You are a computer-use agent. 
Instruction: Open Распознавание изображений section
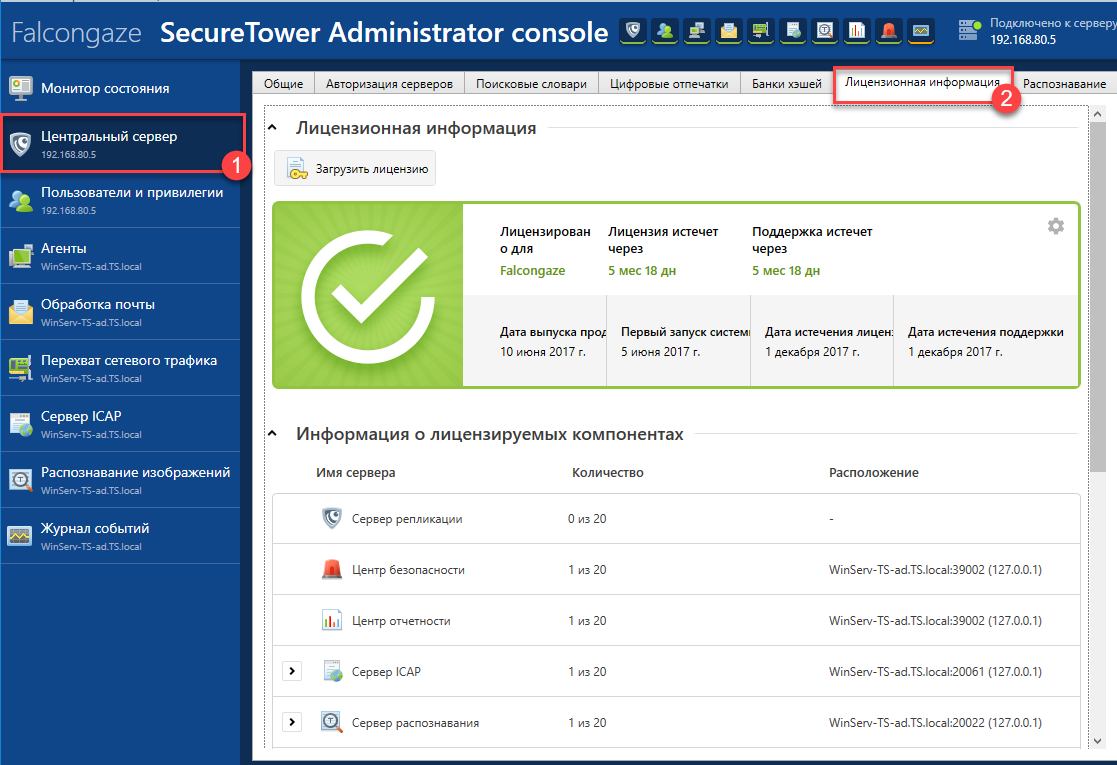120,480
